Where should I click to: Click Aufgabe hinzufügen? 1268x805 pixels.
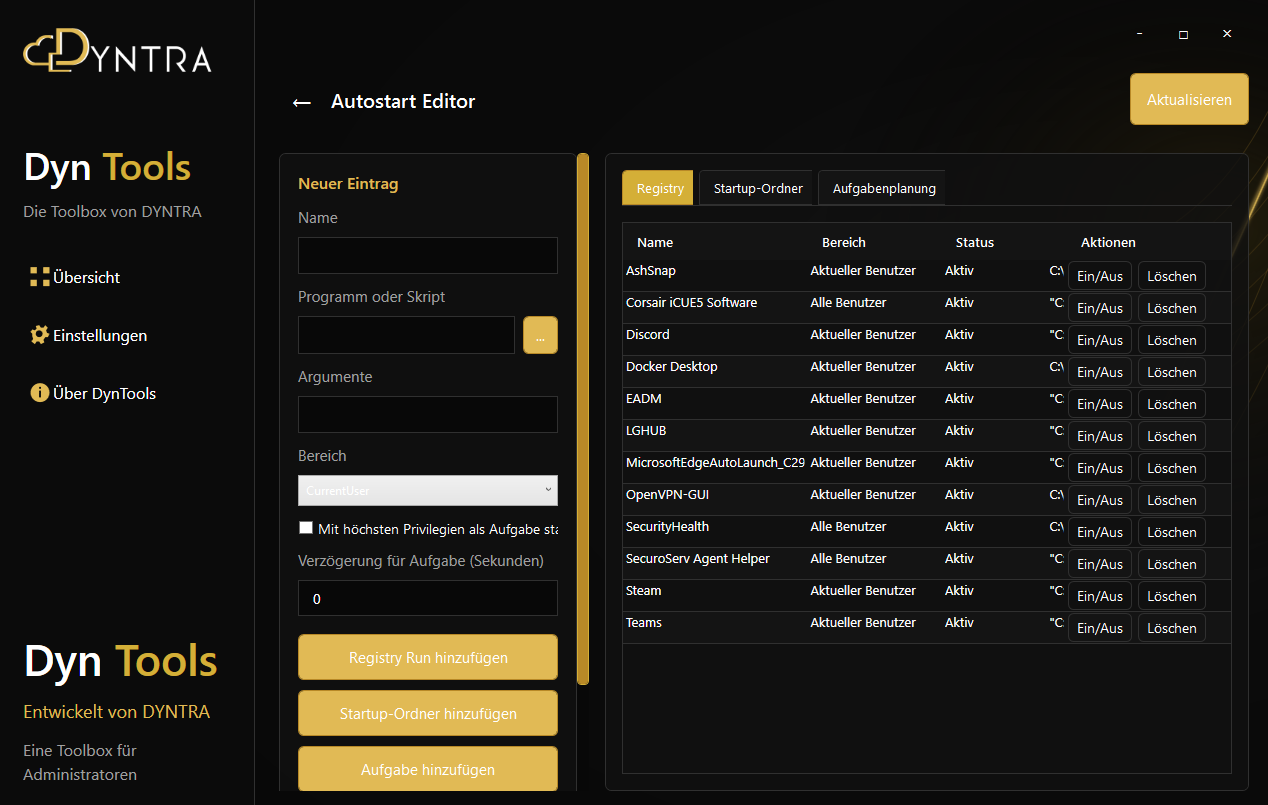[428, 769]
